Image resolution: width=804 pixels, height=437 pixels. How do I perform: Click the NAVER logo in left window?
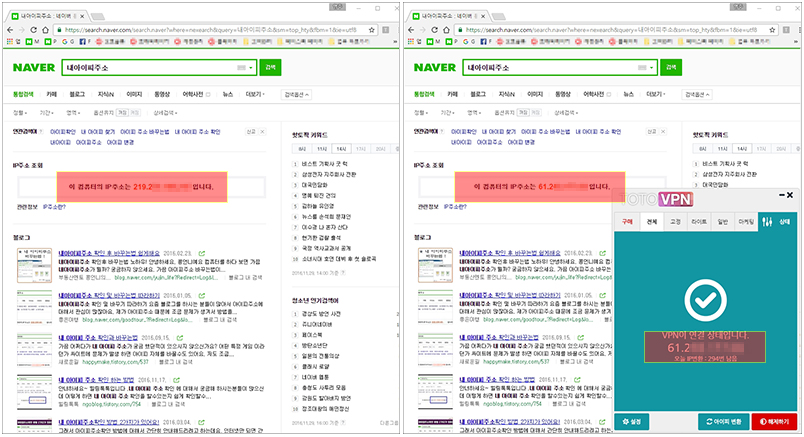pos(34,68)
